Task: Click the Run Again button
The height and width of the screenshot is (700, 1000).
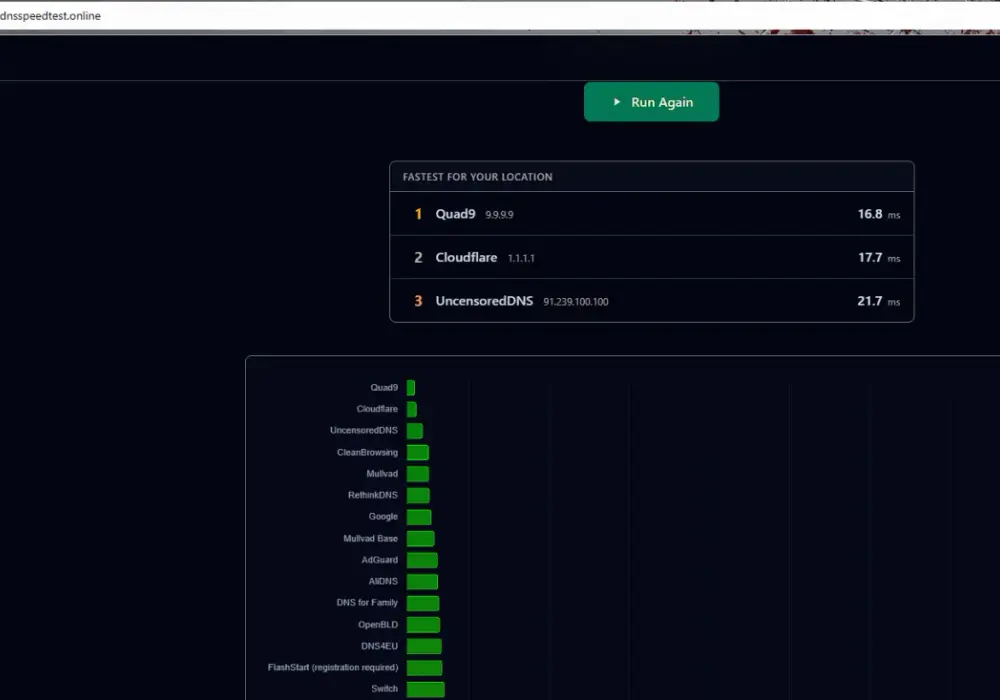Action: pos(651,102)
